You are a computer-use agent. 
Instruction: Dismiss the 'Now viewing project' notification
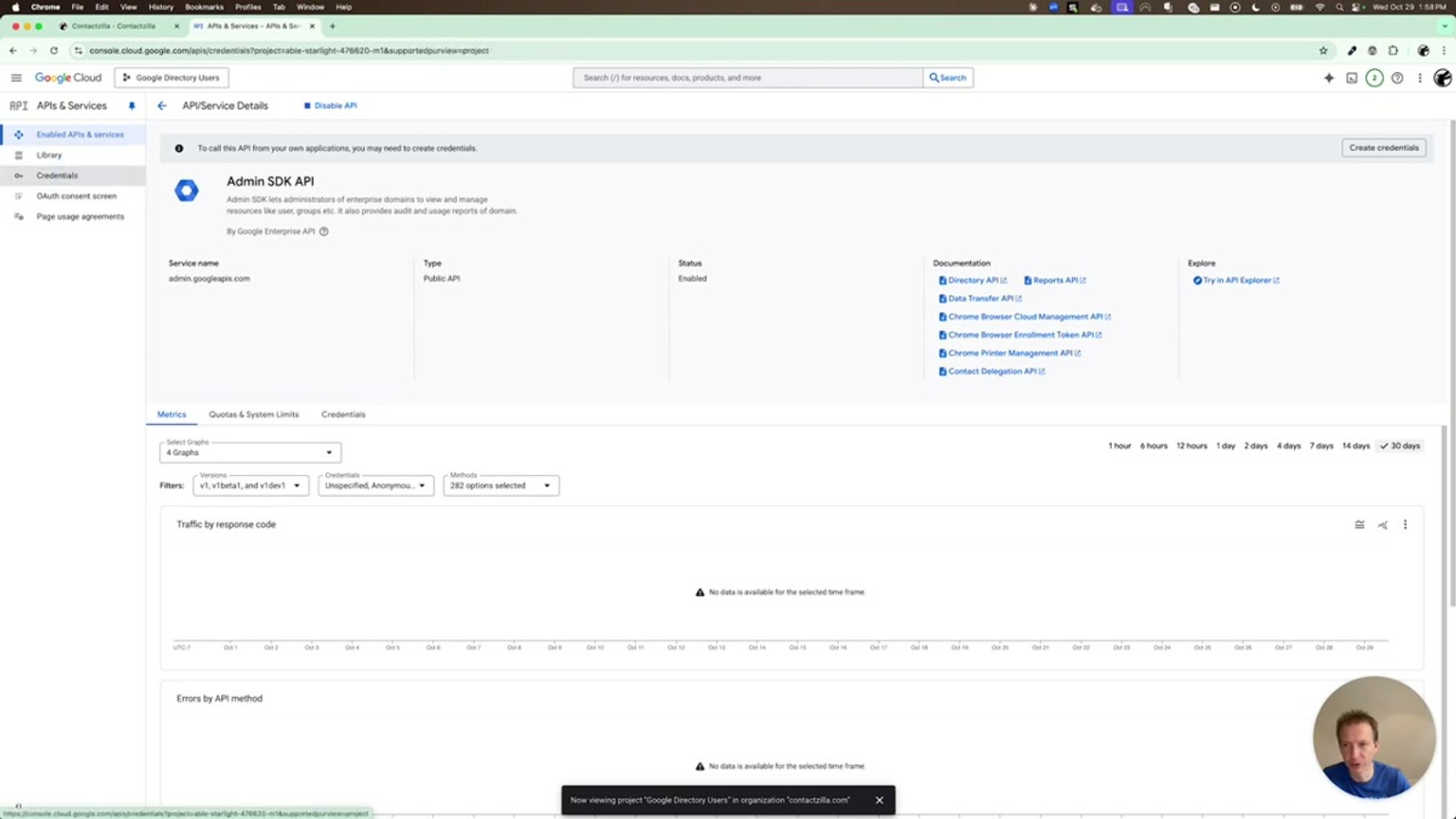(879, 801)
